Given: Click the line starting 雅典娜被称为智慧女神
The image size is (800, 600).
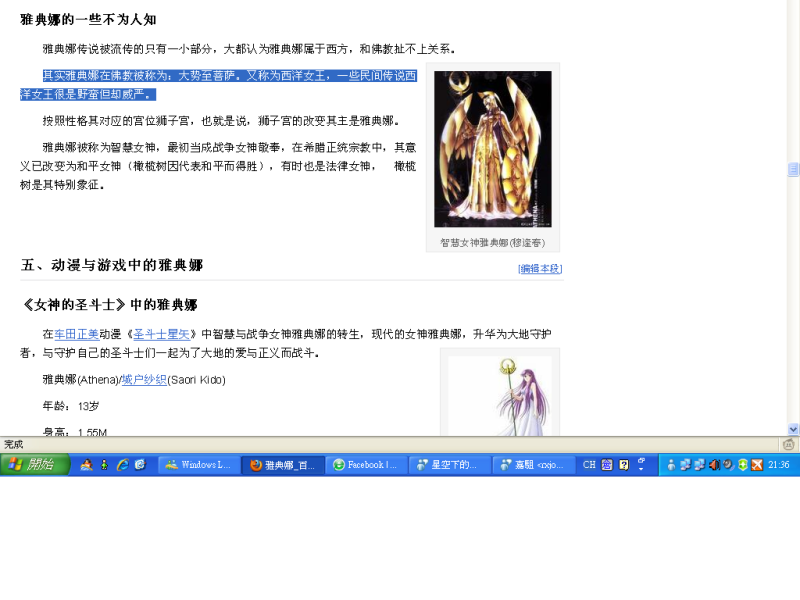Looking at the screenshot, I should [x=230, y=147].
